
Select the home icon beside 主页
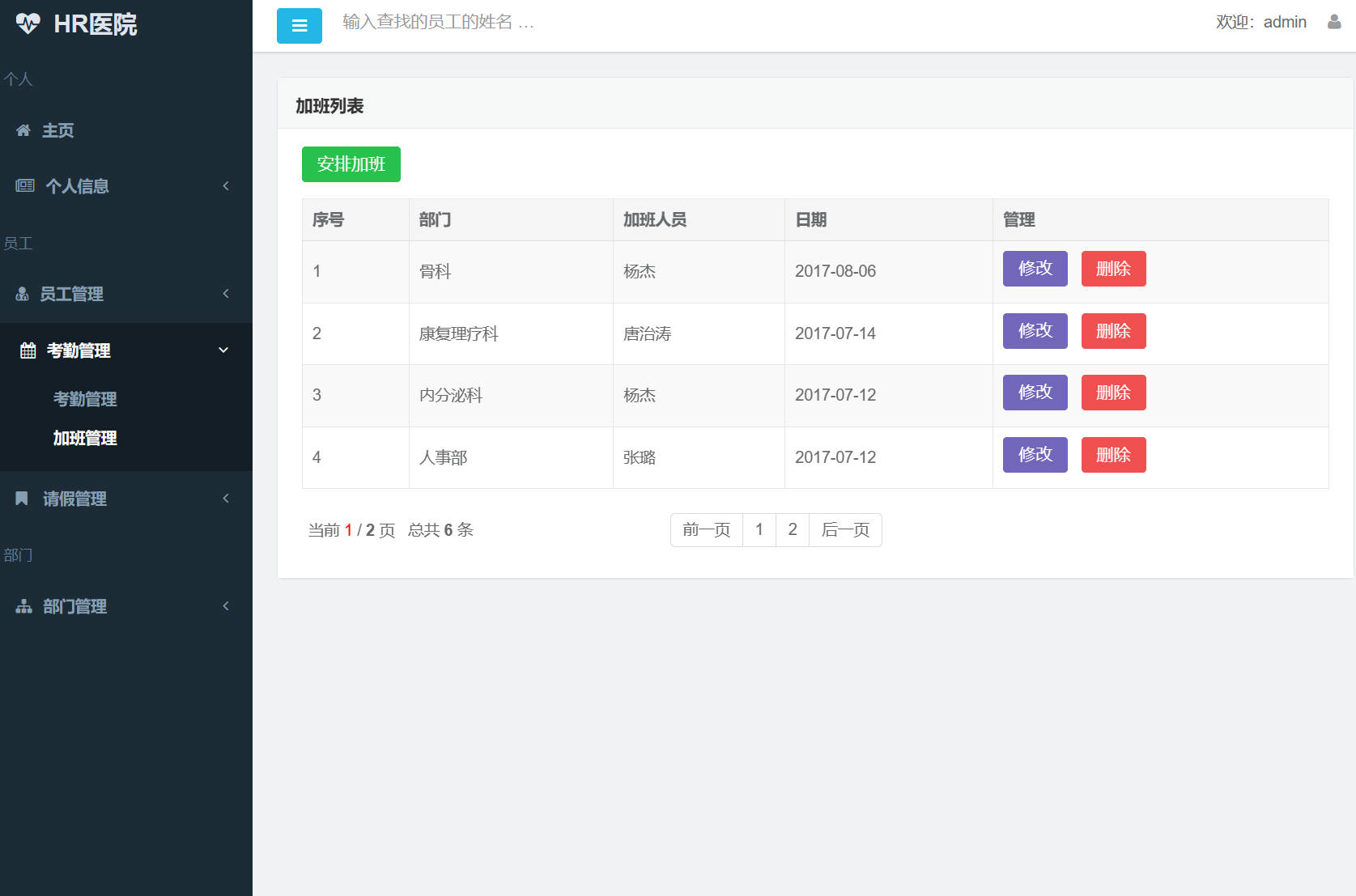tap(23, 130)
